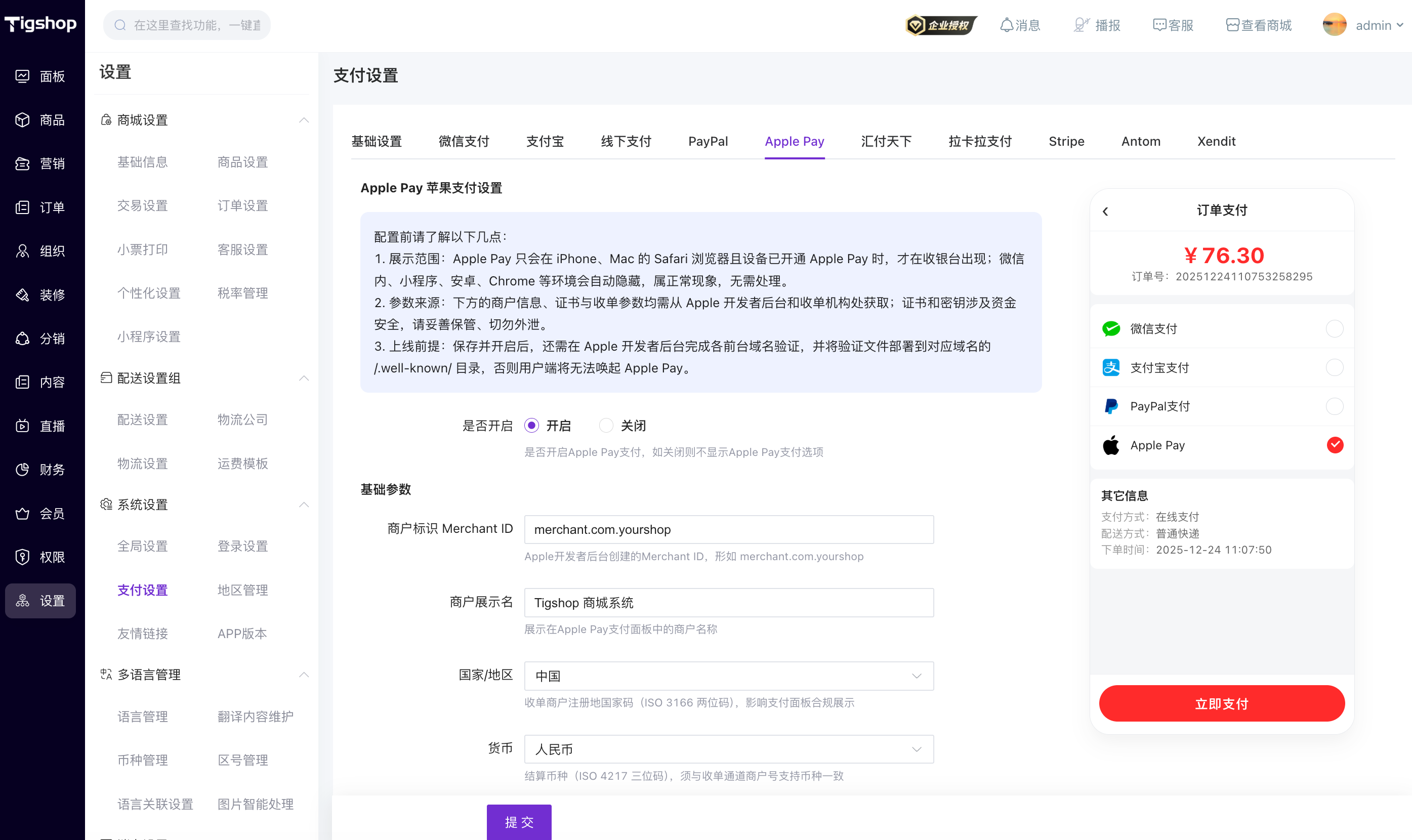The width and height of the screenshot is (1412, 840).
Task: Open the 装修 decoration sidebar icon
Action: [23, 295]
